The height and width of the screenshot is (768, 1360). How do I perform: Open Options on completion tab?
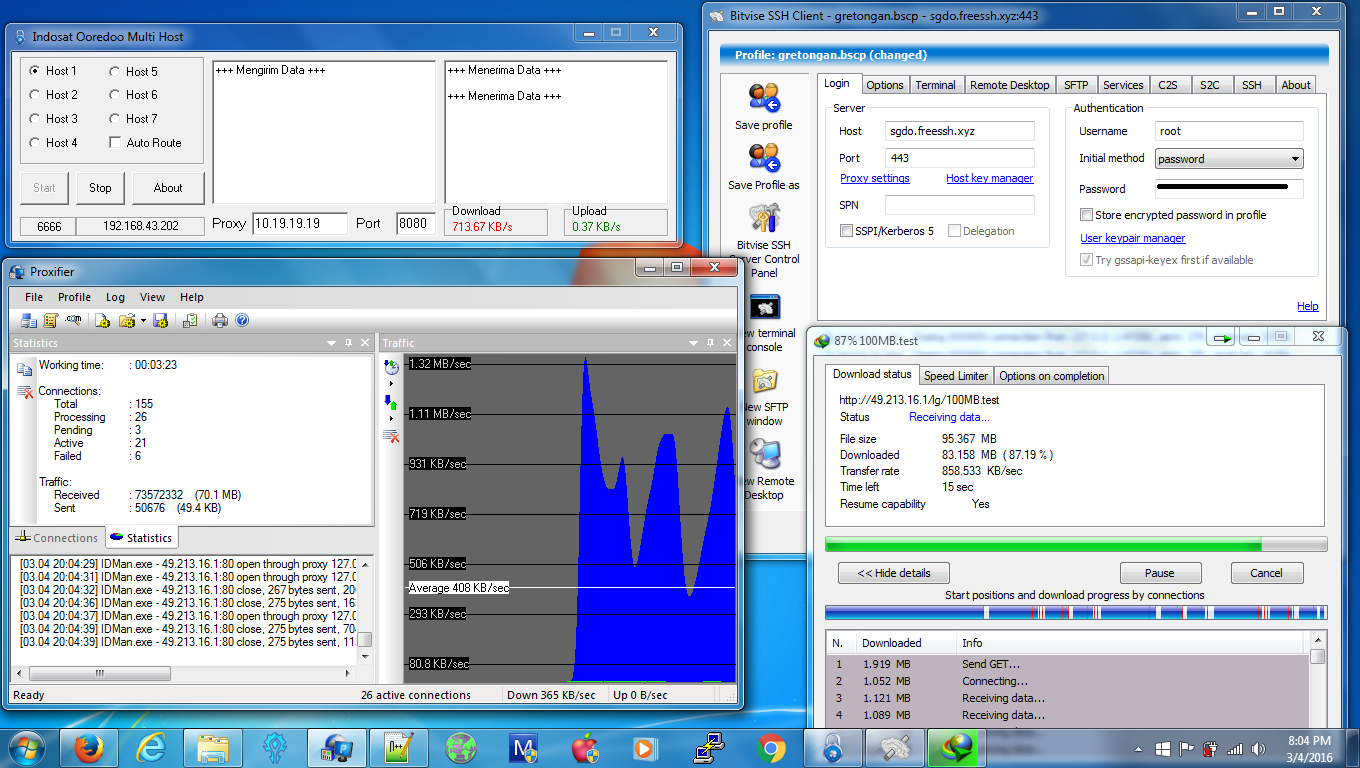[1052, 376]
